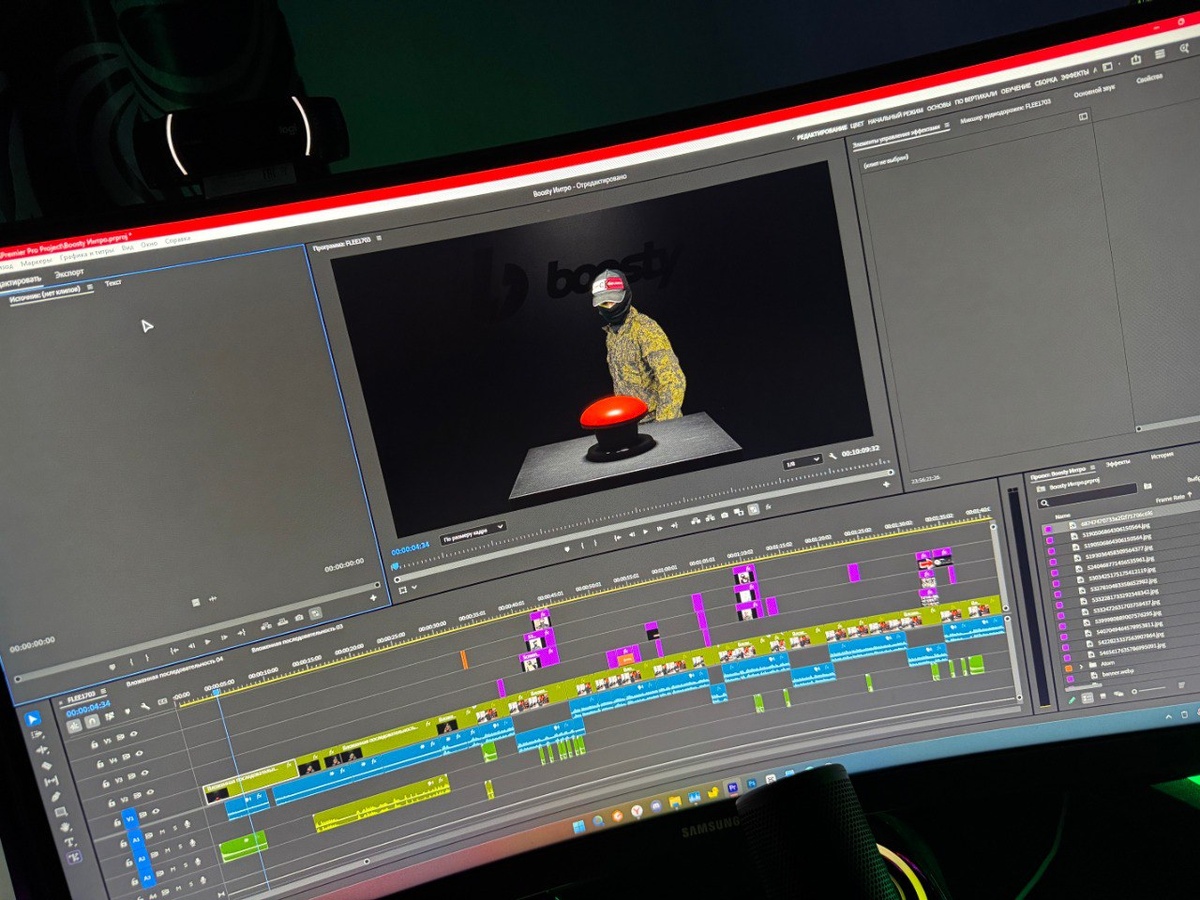The height and width of the screenshot is (900, 1200).
Task: Mute audio track A1
Action: [162, 832]
